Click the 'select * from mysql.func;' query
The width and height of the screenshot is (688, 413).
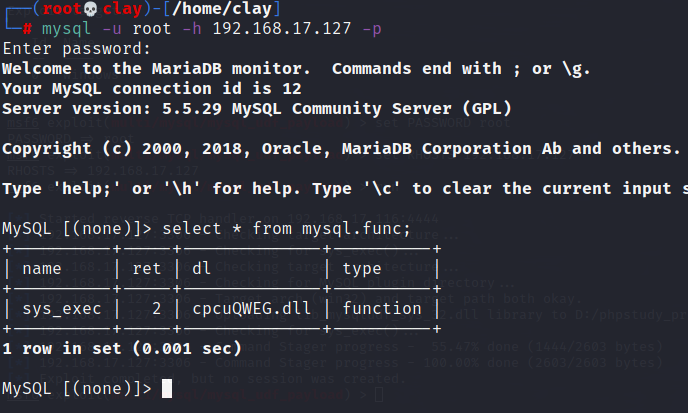tap(287, 229)
